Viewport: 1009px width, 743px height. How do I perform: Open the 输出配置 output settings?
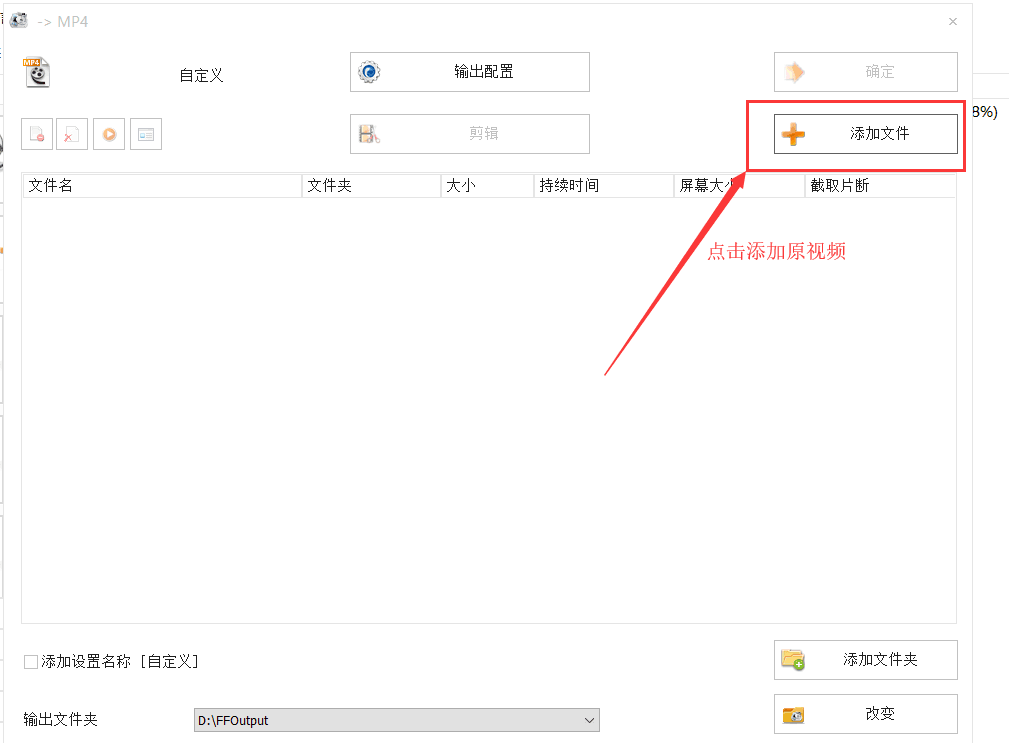(470, 71)
